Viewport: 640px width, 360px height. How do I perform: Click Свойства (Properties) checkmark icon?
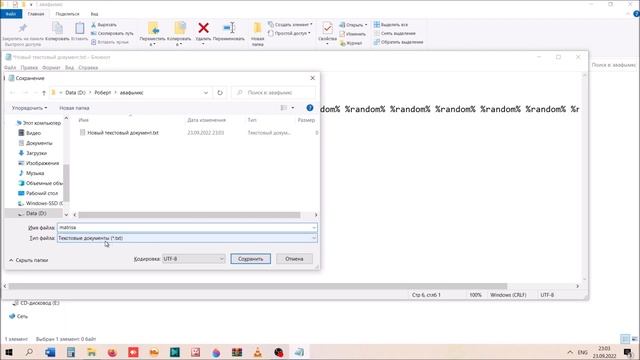coord(327,28)
